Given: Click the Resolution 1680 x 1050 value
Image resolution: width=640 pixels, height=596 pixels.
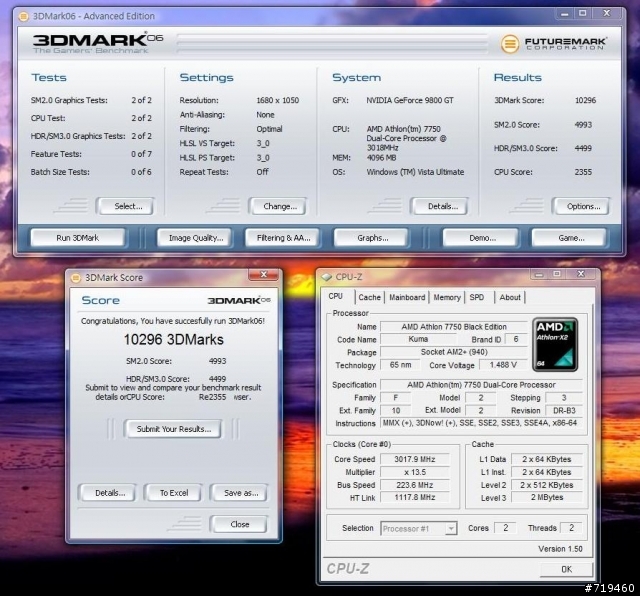Looking at the screenshot, I should click(x=278, y=100).
